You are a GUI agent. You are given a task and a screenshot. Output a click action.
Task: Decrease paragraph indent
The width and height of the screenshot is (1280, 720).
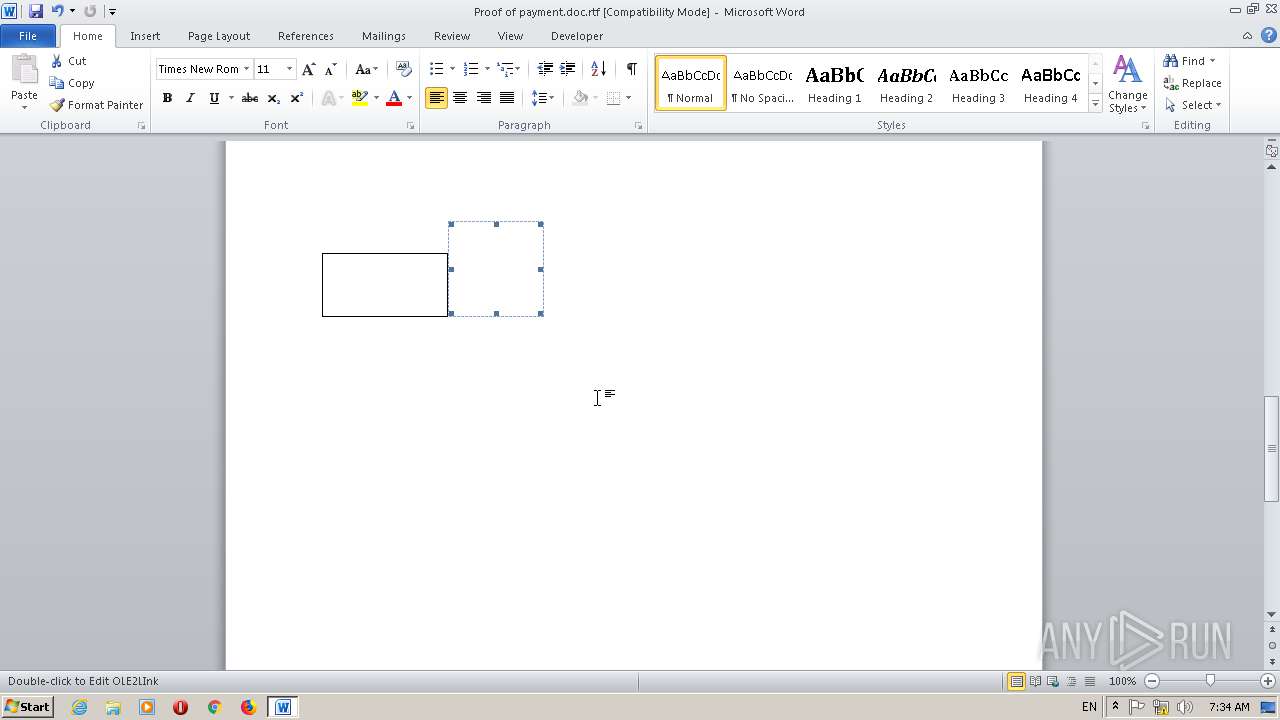tap(545, 69)
